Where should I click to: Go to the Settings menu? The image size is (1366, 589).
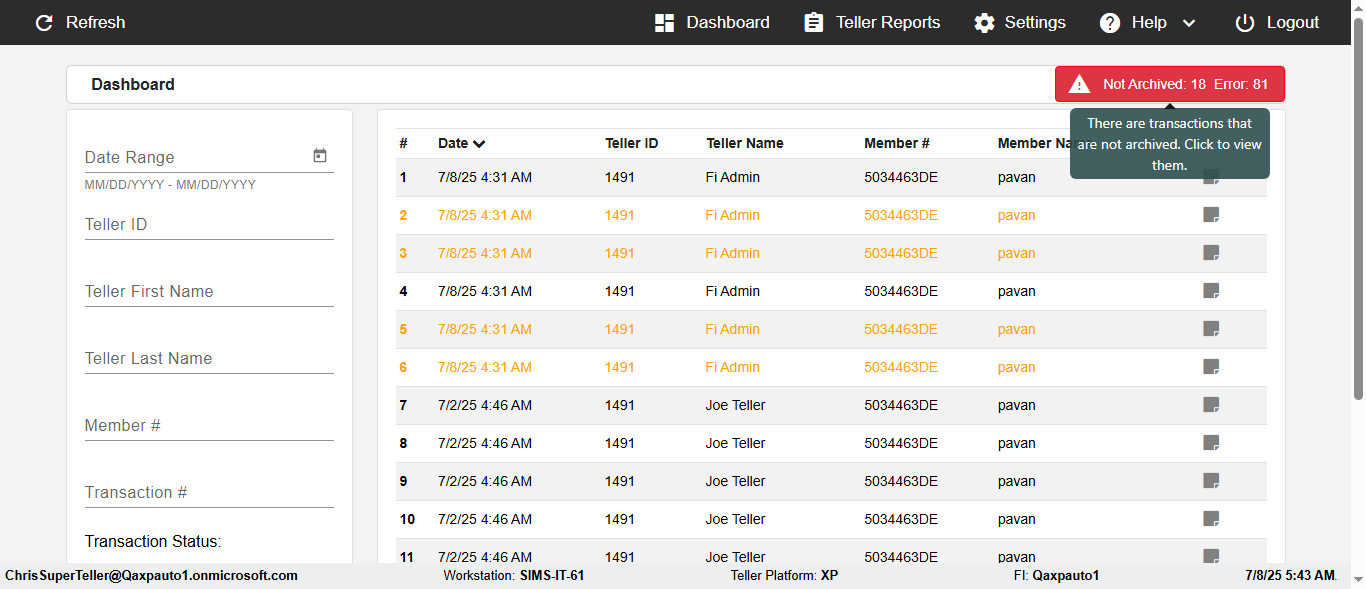pyautogui.click(x=1035, y=23)
